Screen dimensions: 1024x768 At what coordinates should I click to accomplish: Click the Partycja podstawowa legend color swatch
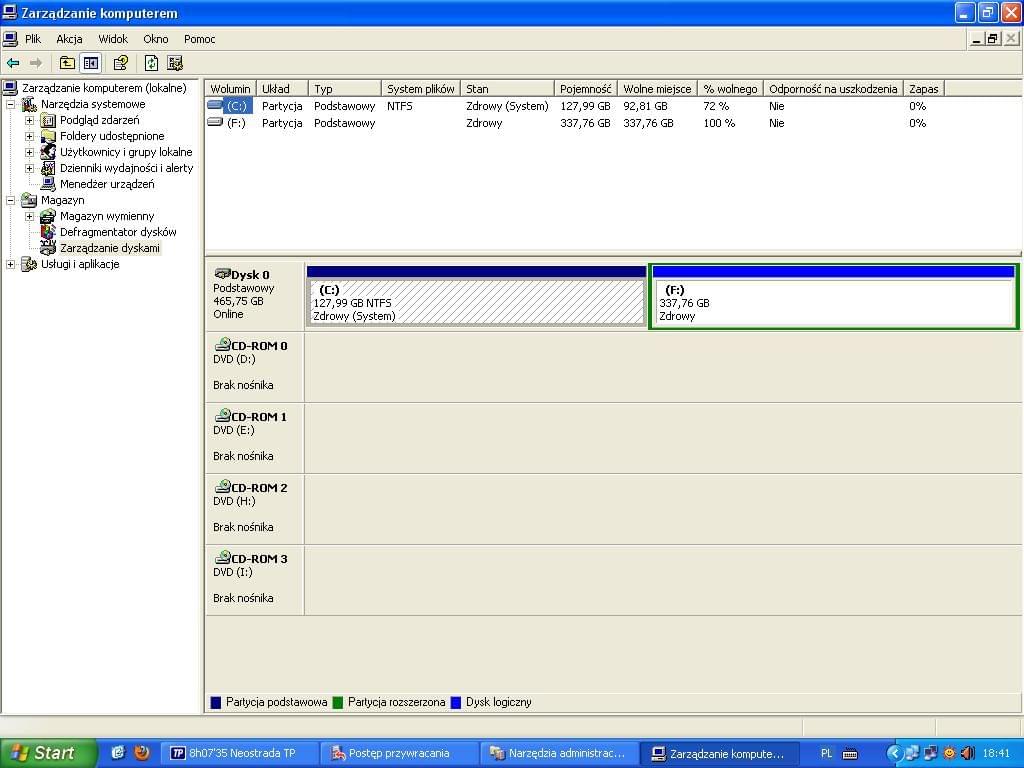[216, 703]
